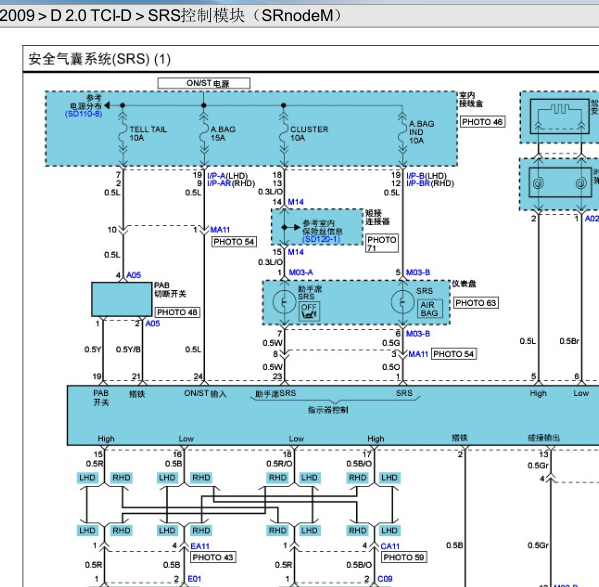599x587 pixels.
Task: Click the TELL TAIL 10A fuse symbol
Action: 123,134
